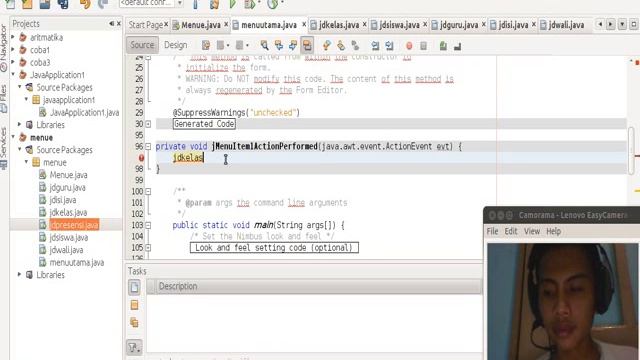Open View menu in Camorama window

tap(532, 231)
